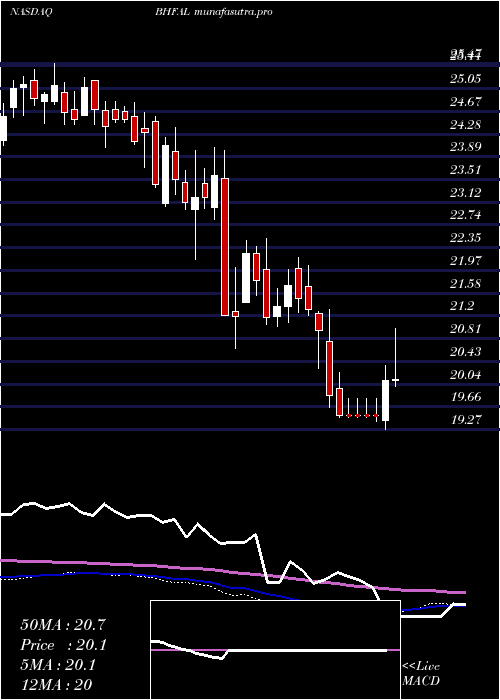This screenshot has width=500, height=700.
Task: Click the 5MA : 20.1 readout
Action: pos(58,665)
